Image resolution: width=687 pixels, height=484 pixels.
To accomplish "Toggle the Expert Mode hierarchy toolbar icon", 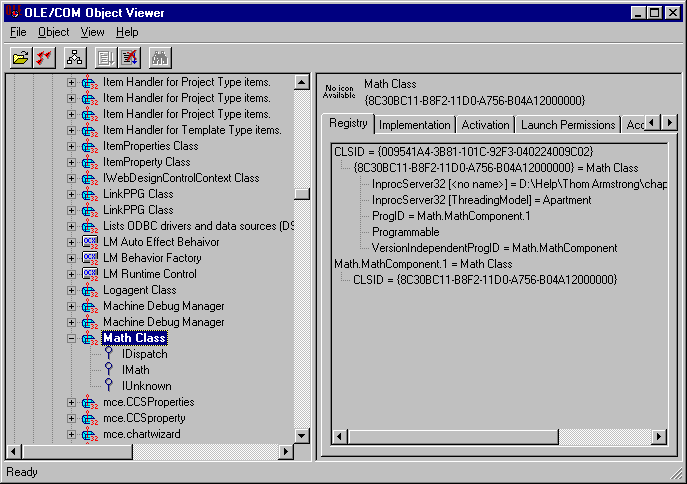I will coord(75,57).
